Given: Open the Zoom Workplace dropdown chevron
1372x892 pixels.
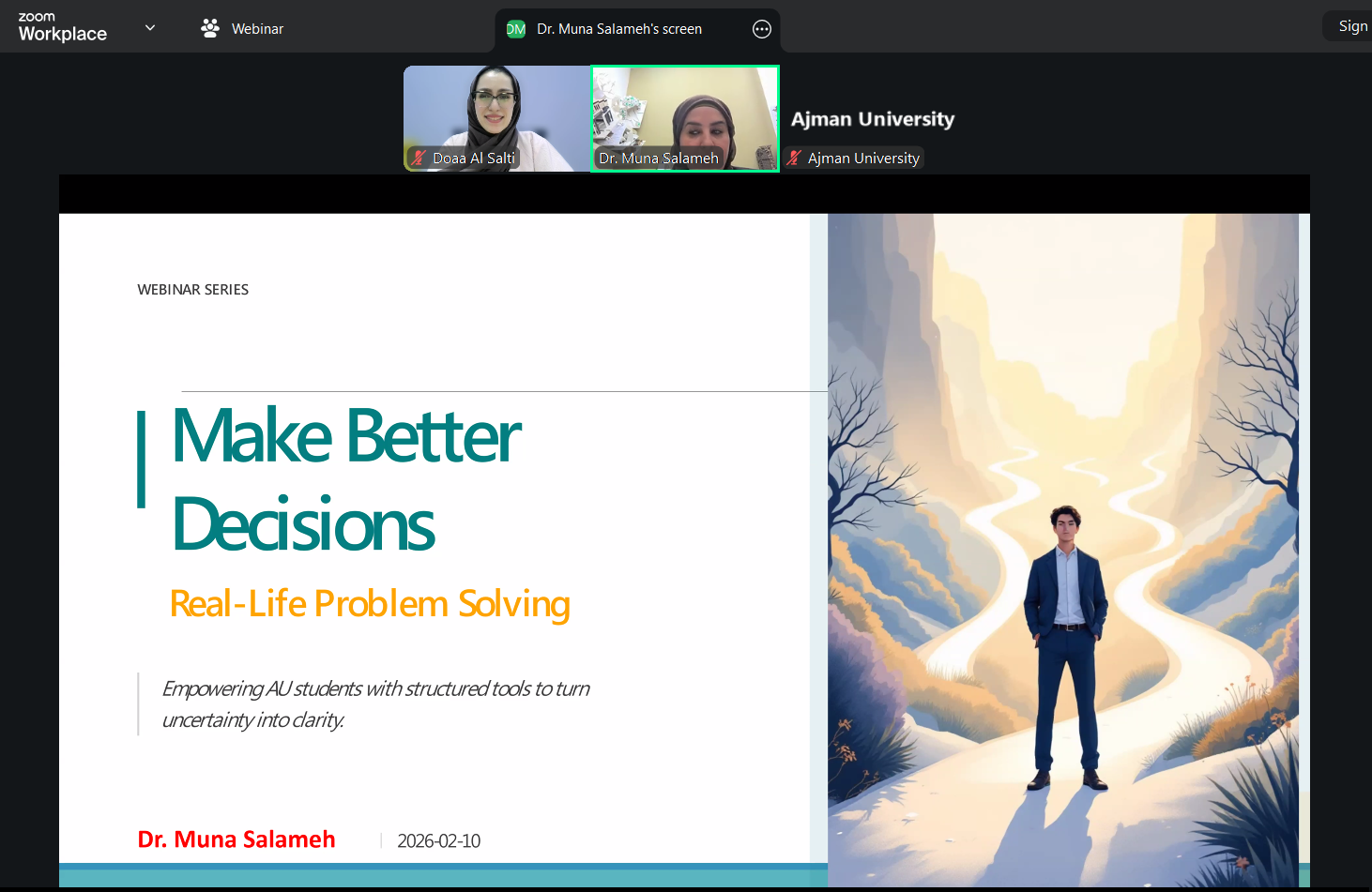Looking at the screenshot, I should [x=150, y=28].
